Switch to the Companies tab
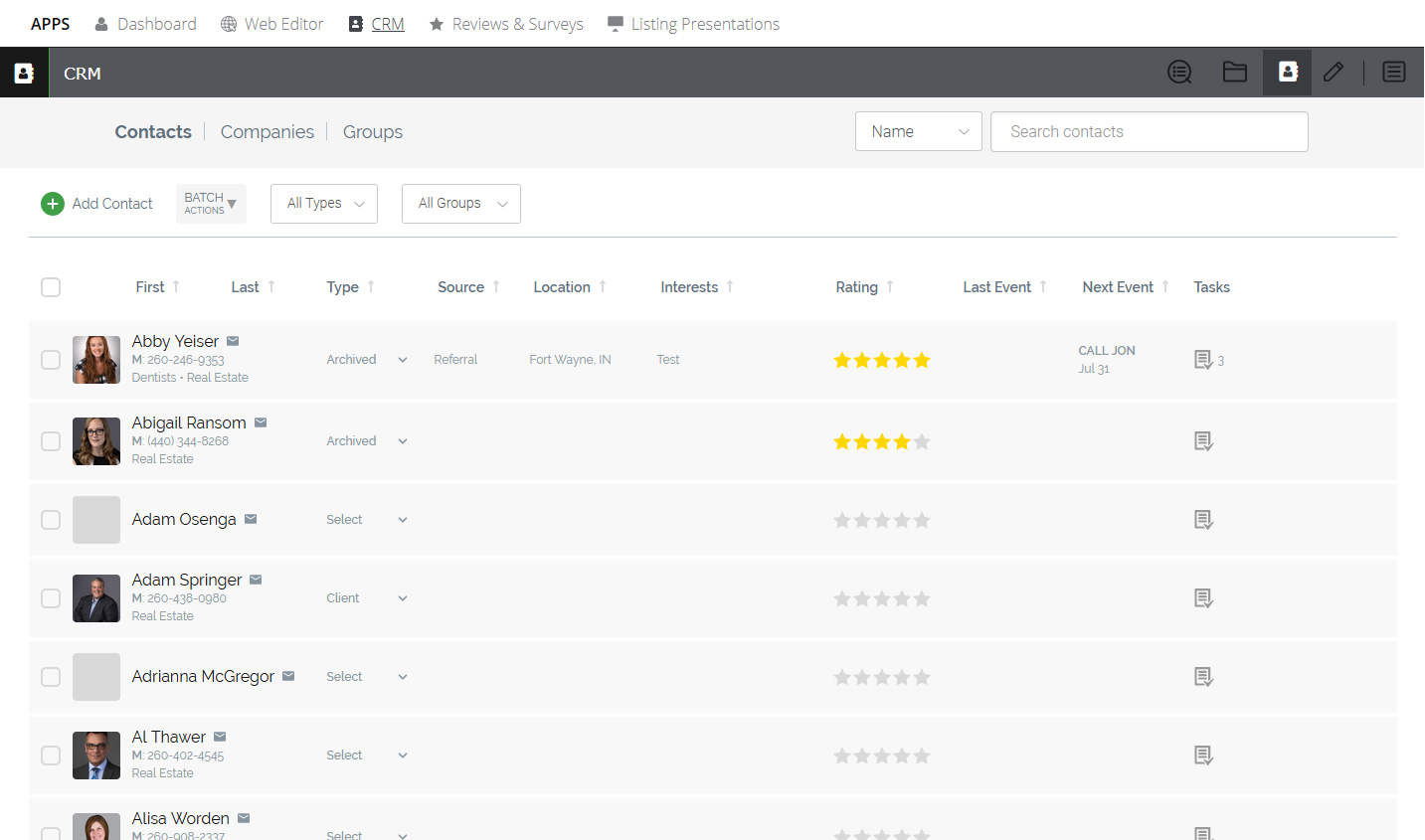 pyautogui.click(x=267, y=131)
